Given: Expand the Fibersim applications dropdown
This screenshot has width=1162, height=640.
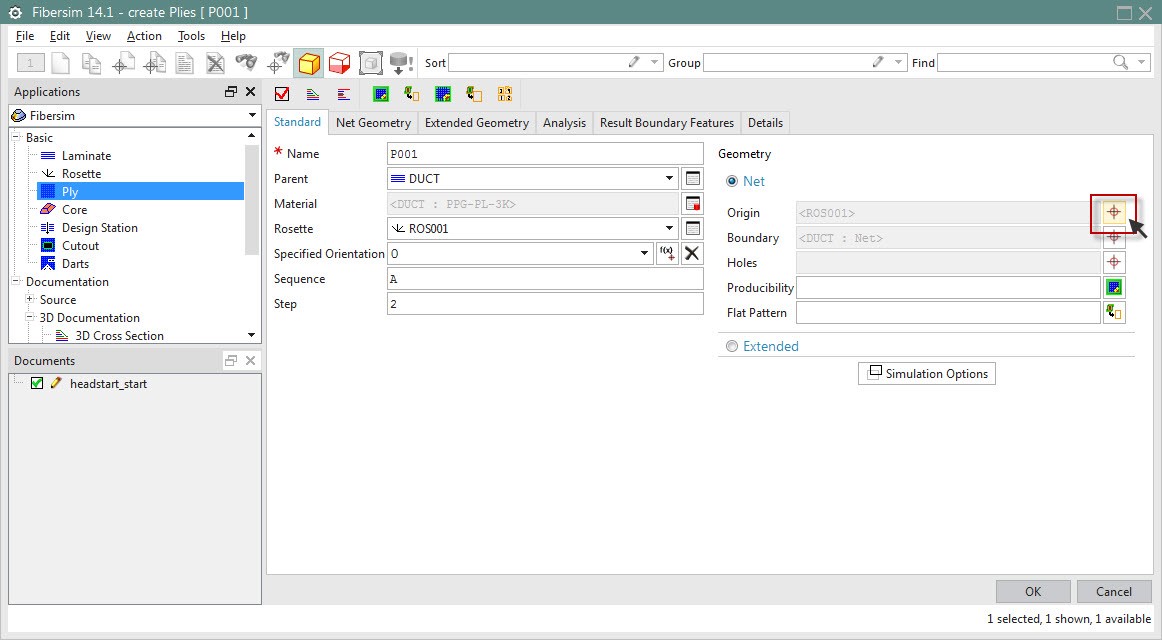Looking at the screenshot, I should click(x=252, y=116).
